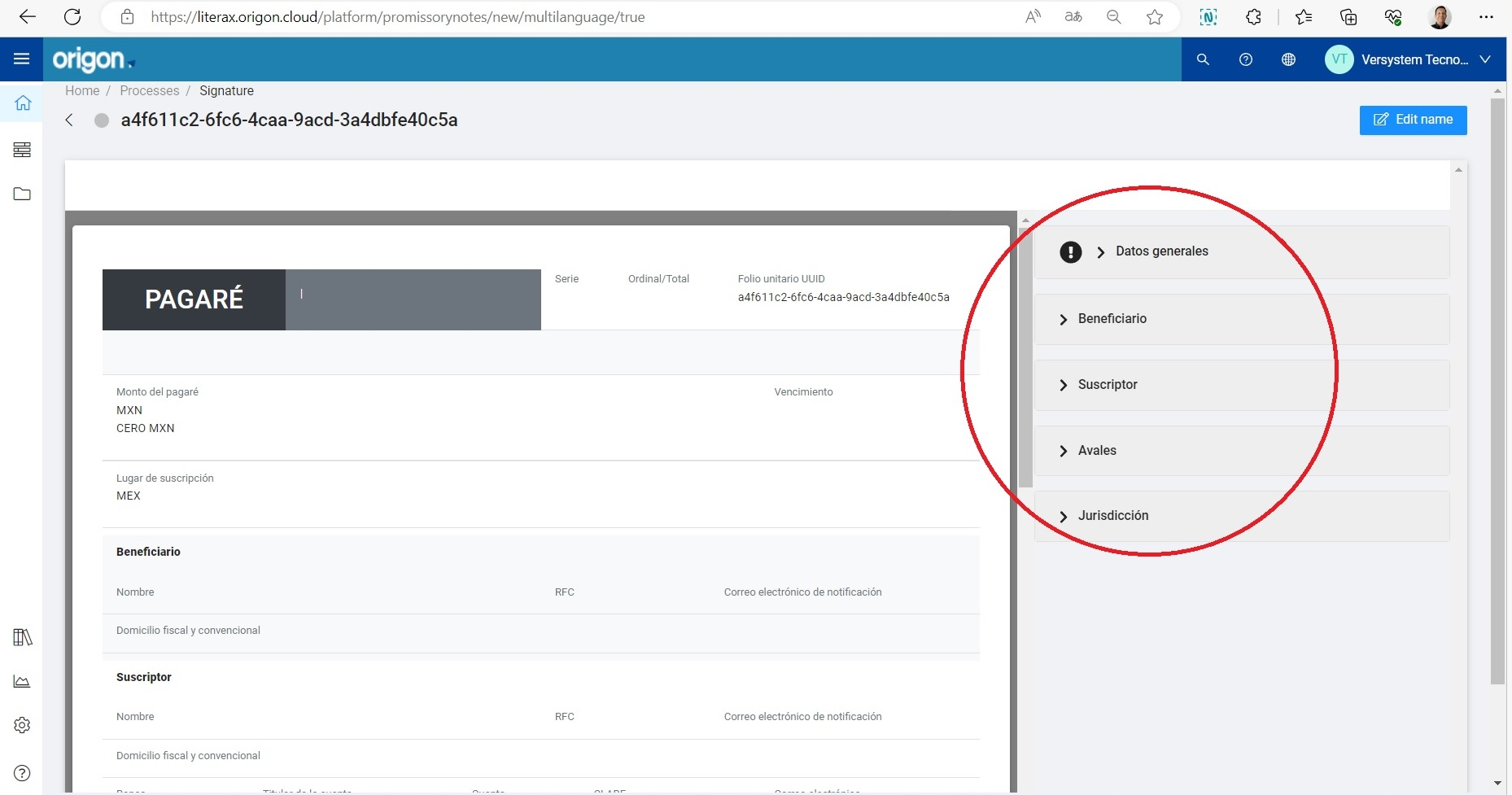Expand the Avales section
Viewport: 1512px width, 795px height.
coord(1096,451)
